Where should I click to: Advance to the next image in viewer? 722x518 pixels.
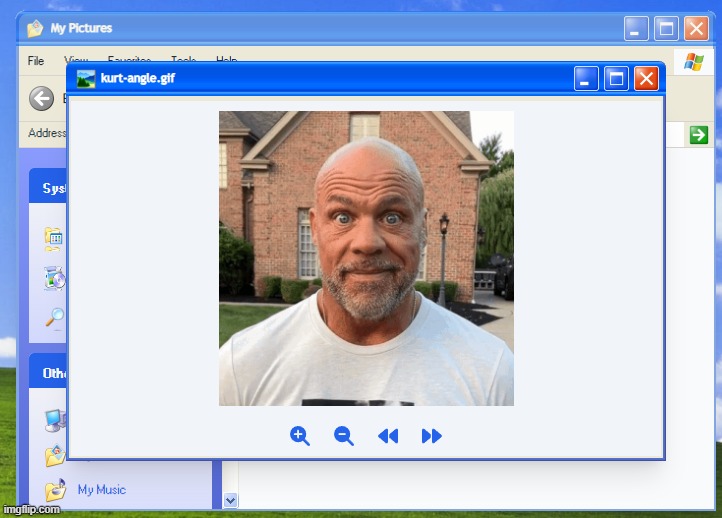431,436
